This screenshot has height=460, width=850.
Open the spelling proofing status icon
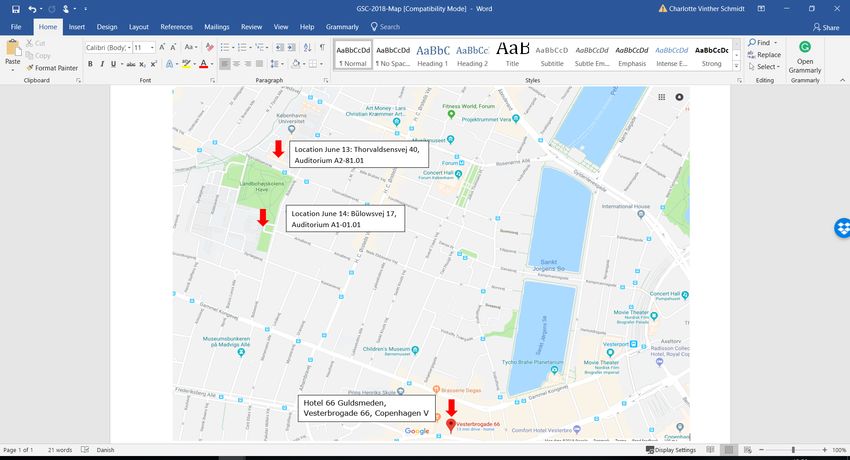[x=85, y=450]
